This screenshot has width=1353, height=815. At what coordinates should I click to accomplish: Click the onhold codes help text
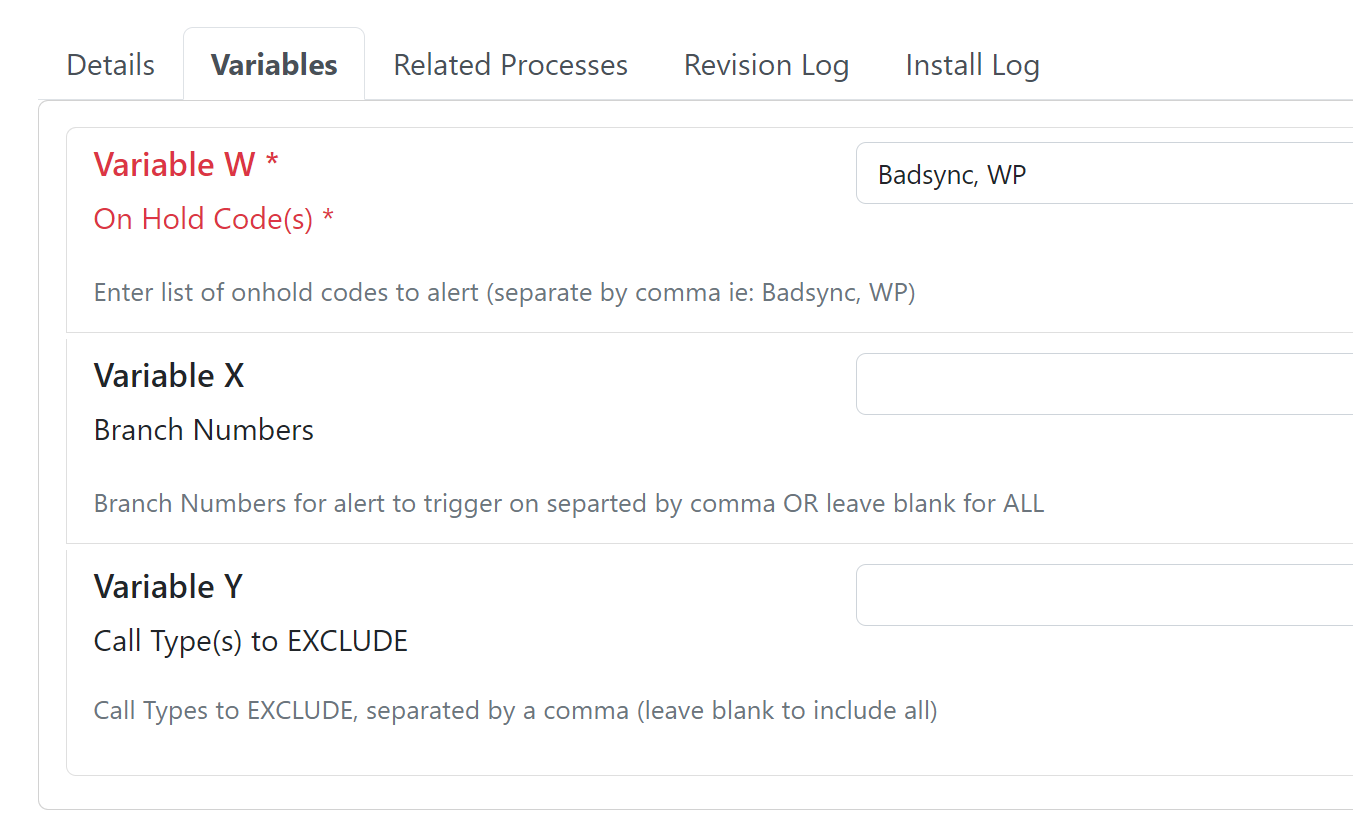click(505, 293)
